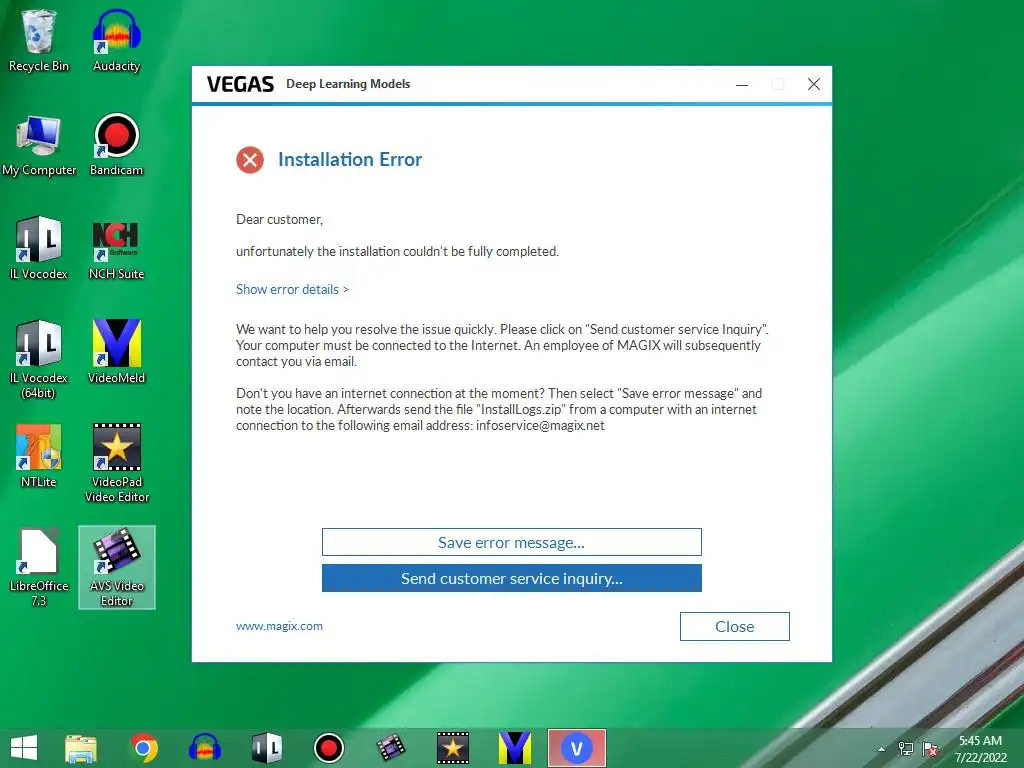The height and width of the screenshot is (768, 1024).
Task: Select the LibreOffice 7.3 desktop shortcut
Action: click(x=39, y=568)
